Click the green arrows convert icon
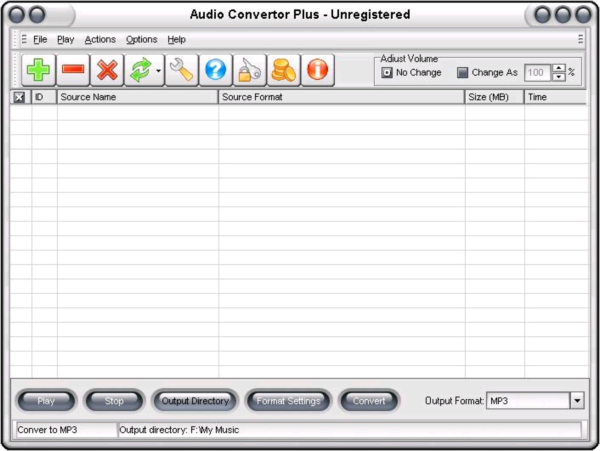 tap(139, 70)
